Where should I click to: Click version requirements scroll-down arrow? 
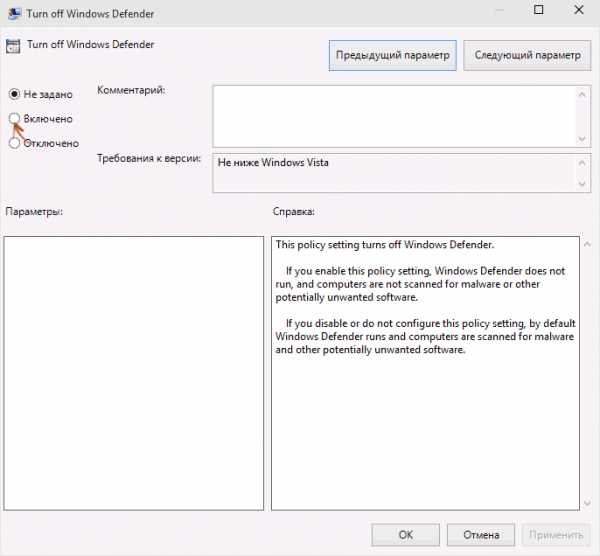tap(582, 184)
